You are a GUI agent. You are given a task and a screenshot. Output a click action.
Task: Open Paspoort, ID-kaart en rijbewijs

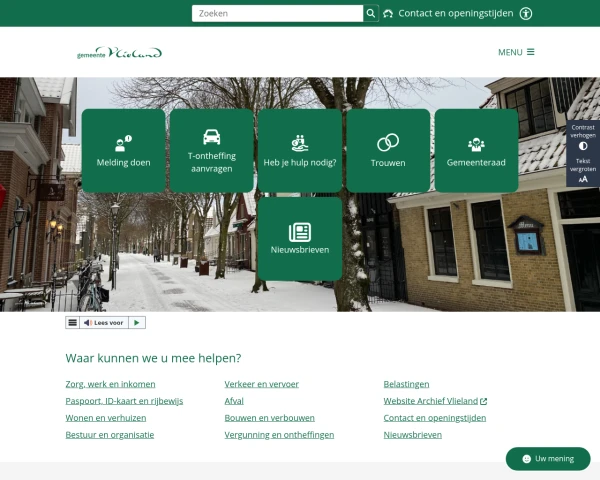coord(124,401)
